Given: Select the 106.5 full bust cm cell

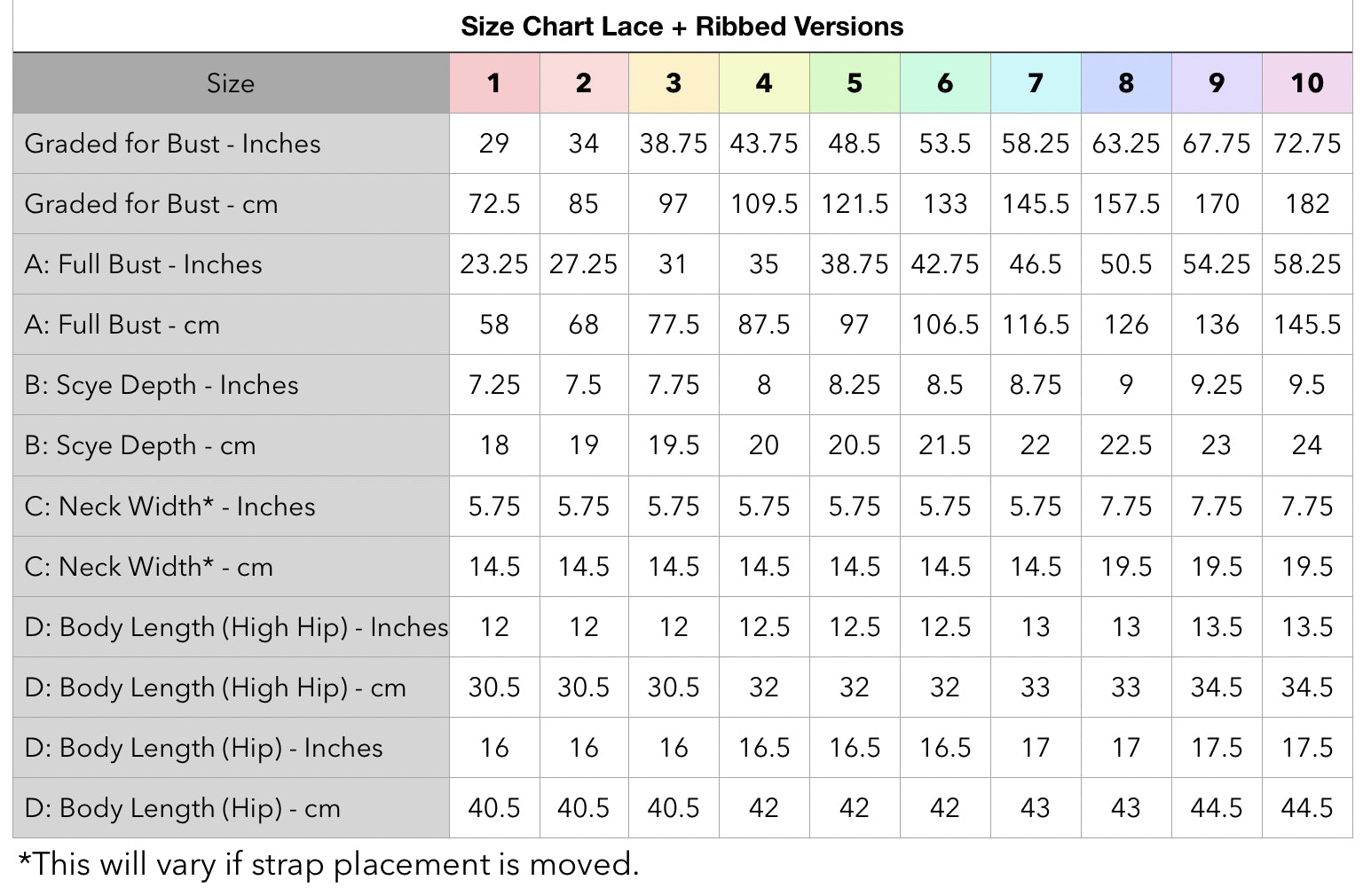Looking at the screenshot, I should [945, 325].
